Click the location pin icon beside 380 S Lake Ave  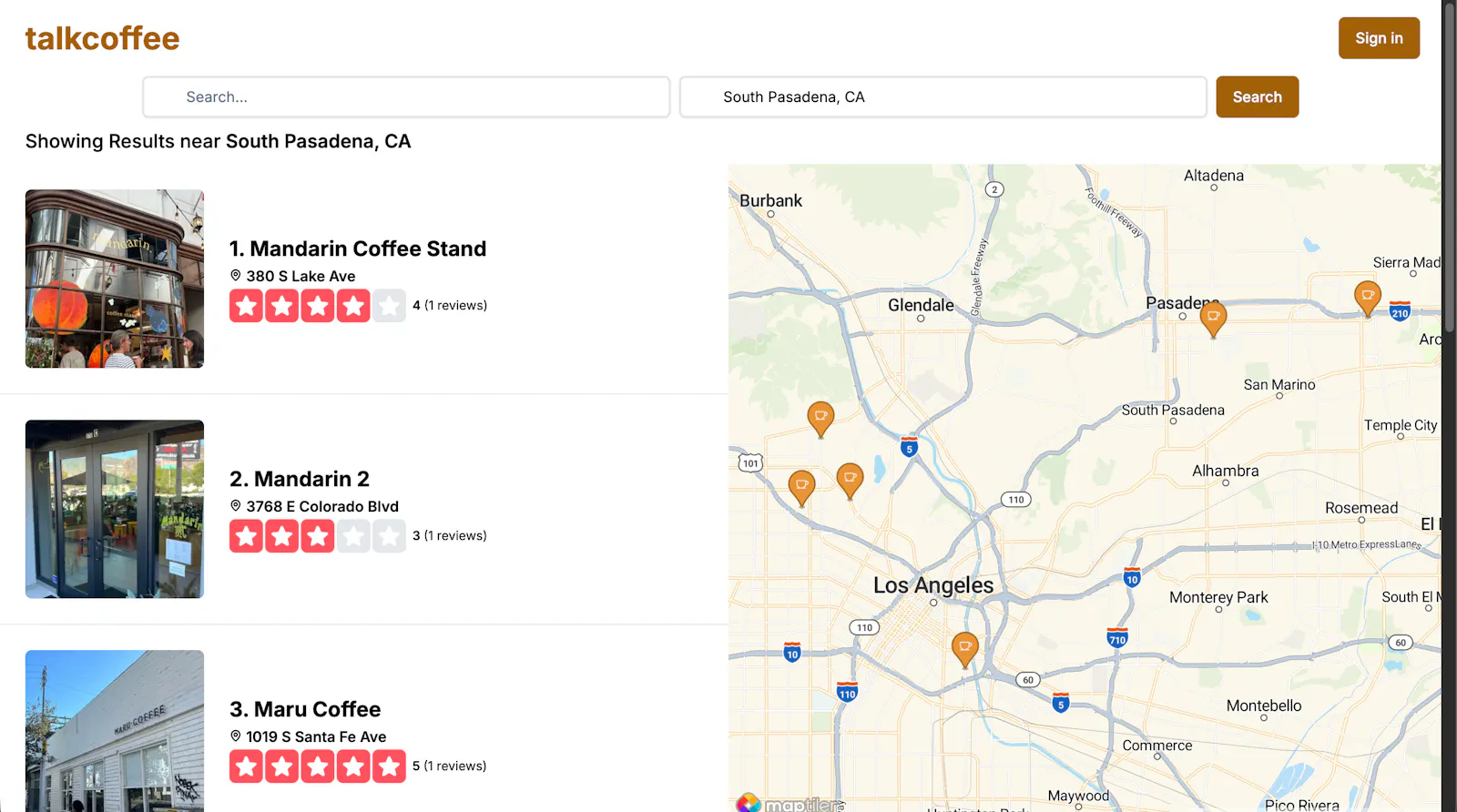coord(236,275)
